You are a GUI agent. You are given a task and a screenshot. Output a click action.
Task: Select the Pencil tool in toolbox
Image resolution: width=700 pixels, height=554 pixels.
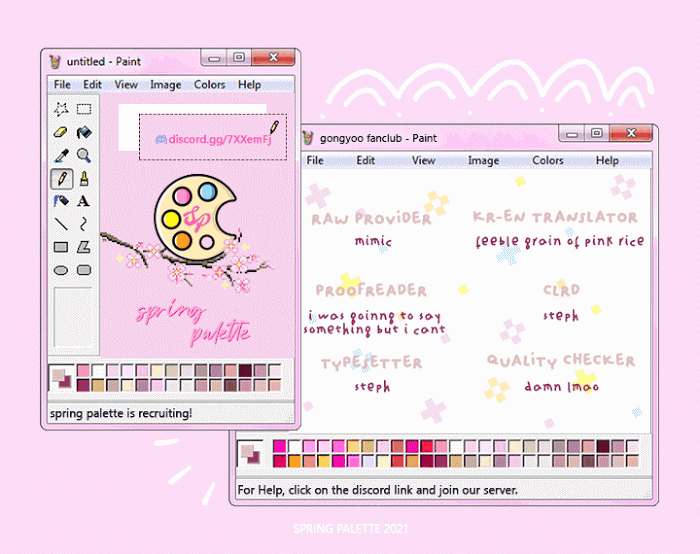tap(61, 178)
